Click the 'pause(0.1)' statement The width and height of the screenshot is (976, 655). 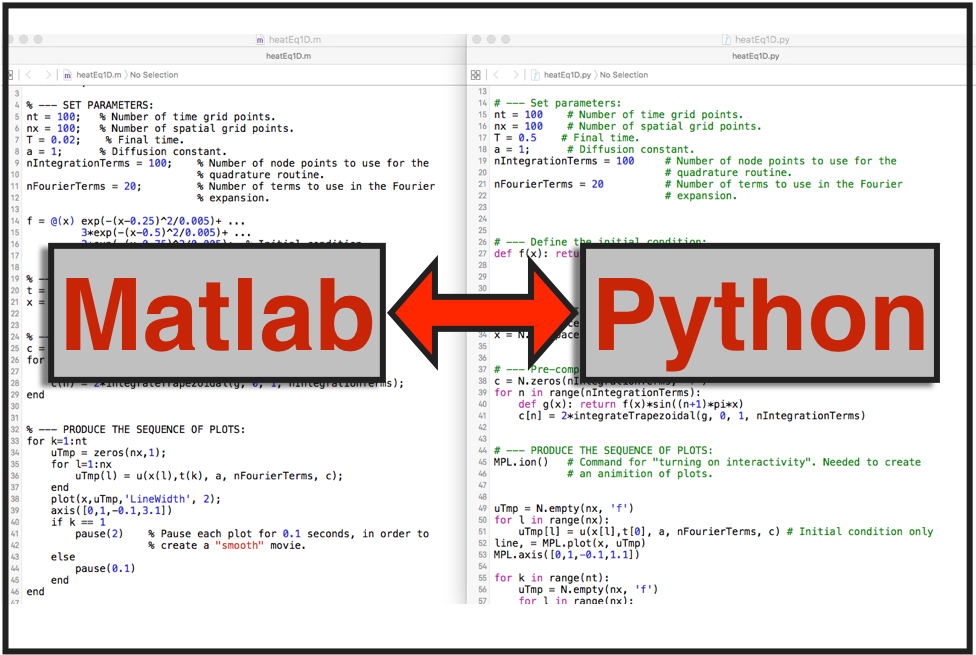pos(105,568)
